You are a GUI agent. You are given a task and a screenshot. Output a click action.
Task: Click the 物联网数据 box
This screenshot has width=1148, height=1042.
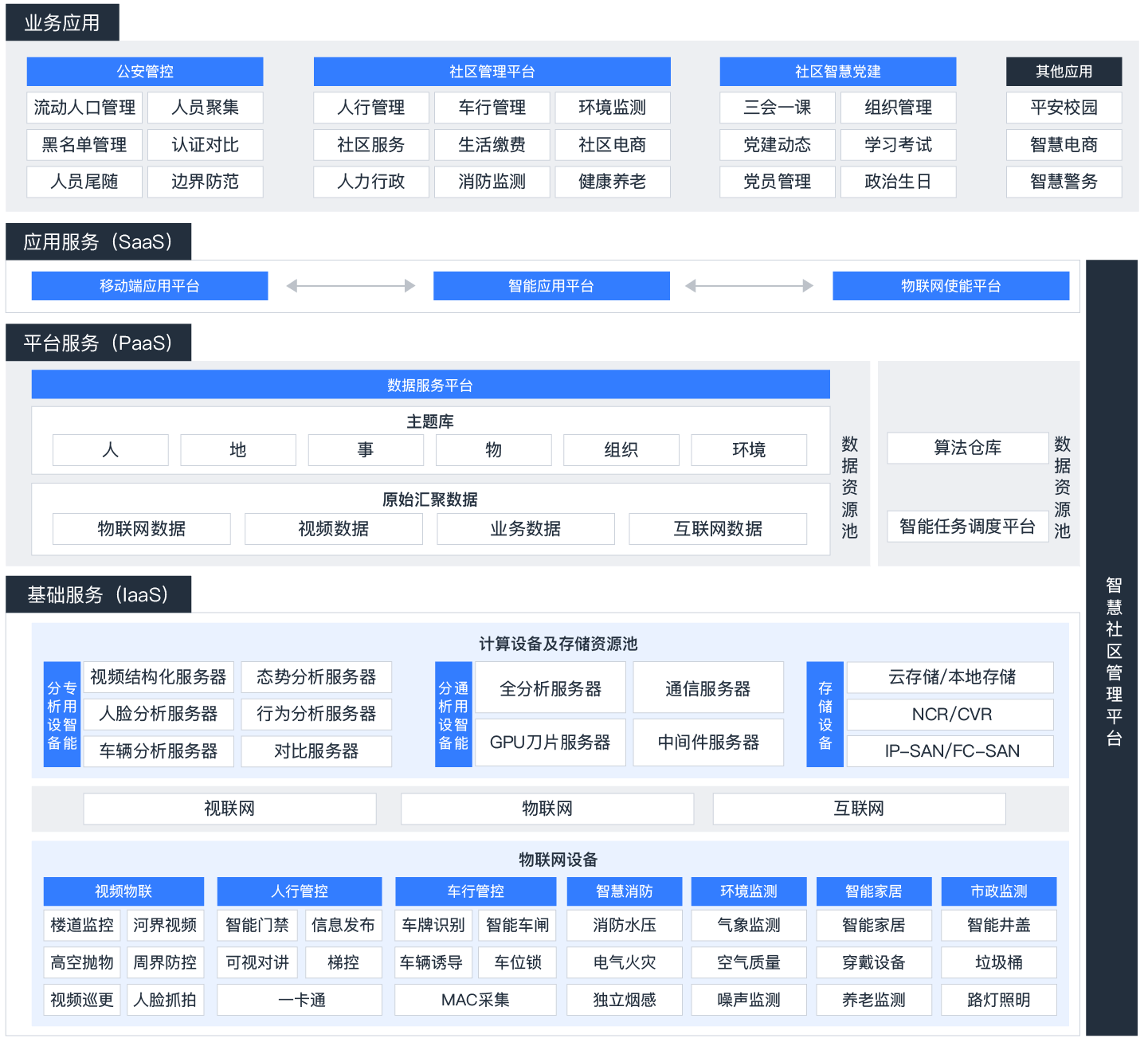tap(142, 529)
